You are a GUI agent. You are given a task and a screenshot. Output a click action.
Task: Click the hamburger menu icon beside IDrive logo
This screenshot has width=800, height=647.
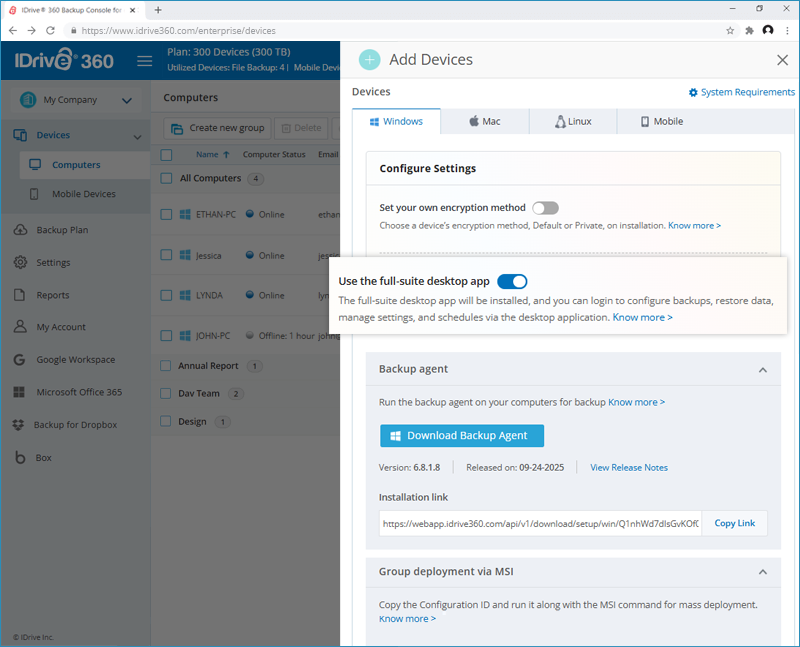point(144,61)
